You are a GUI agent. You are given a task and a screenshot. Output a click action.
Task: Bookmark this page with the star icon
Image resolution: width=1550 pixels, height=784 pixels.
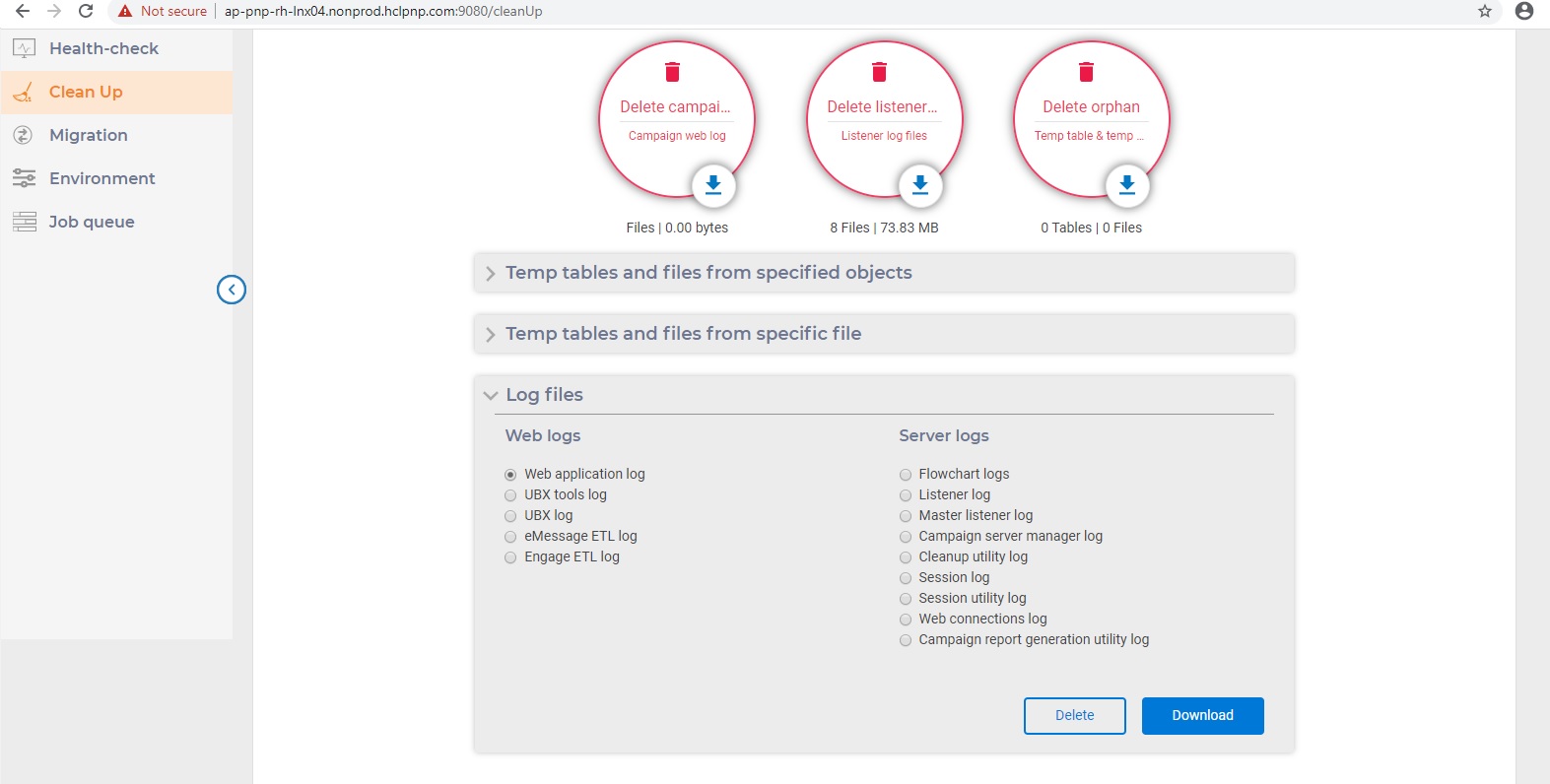1485,11
